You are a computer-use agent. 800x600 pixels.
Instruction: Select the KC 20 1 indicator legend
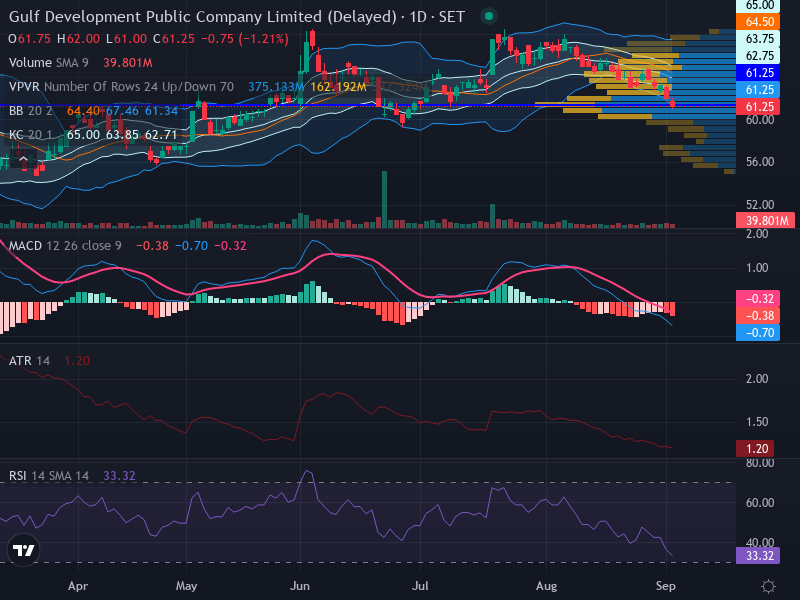tap(30, 135)
